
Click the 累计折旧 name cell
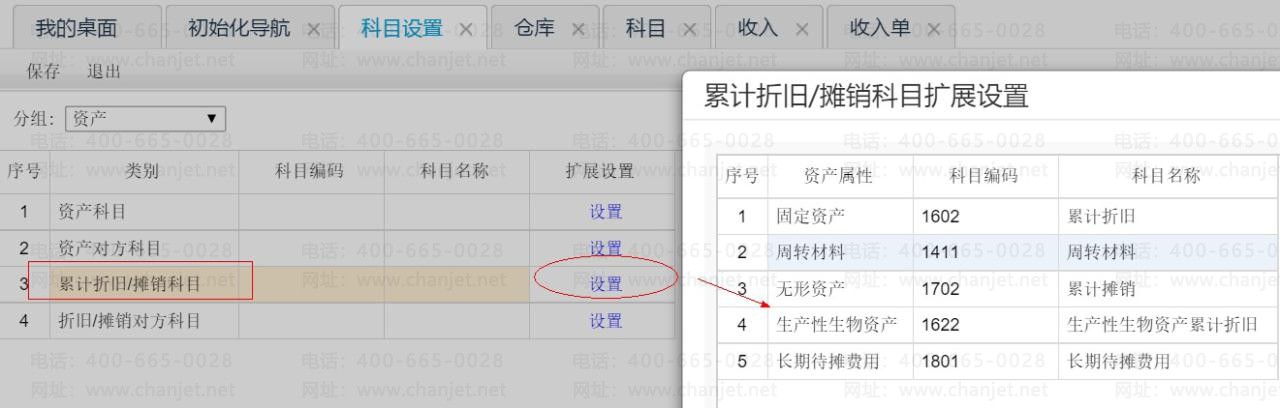[x=1102, y=217]
